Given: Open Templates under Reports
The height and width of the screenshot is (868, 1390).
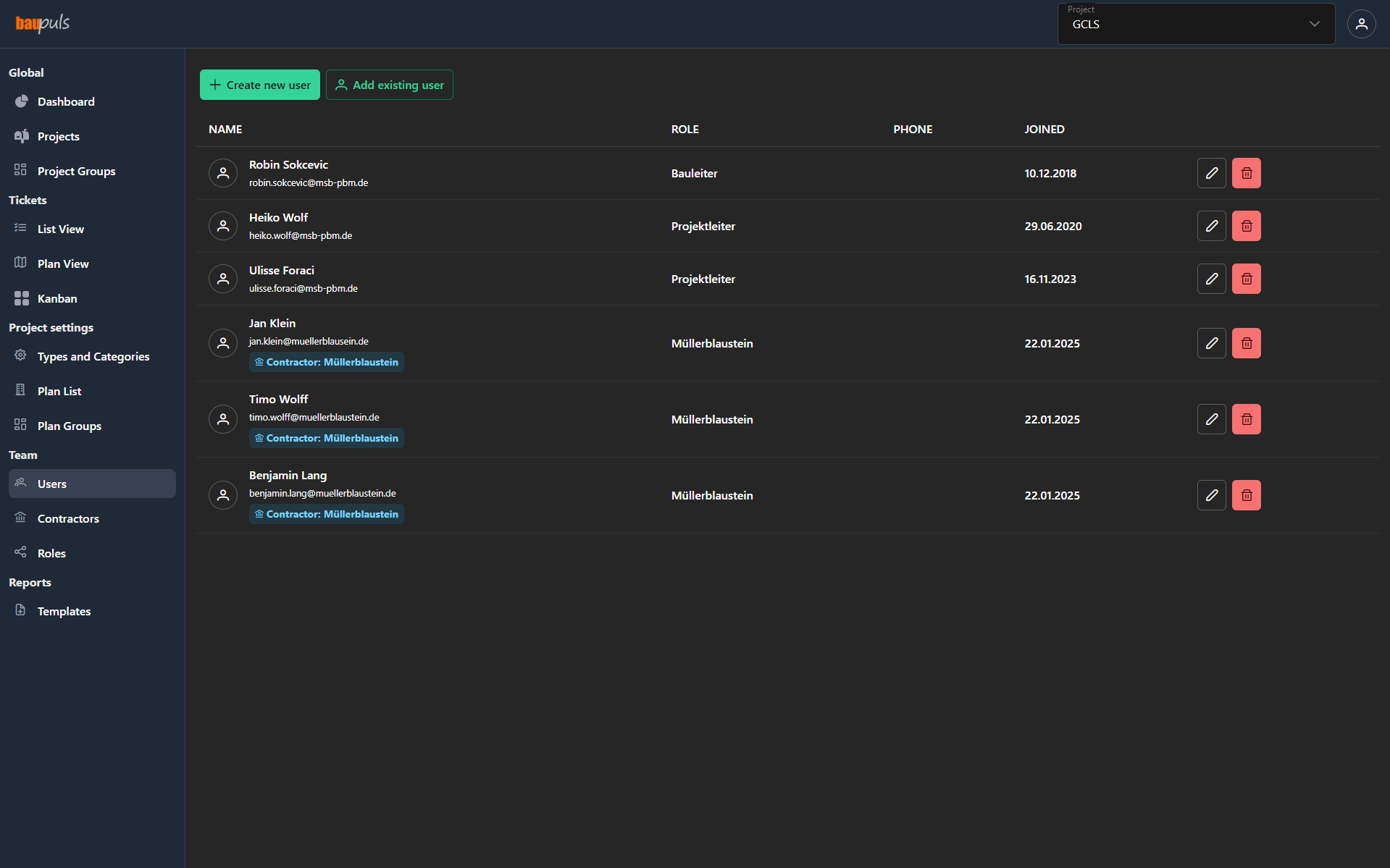Looking at the screenshot, I should 64,611.
